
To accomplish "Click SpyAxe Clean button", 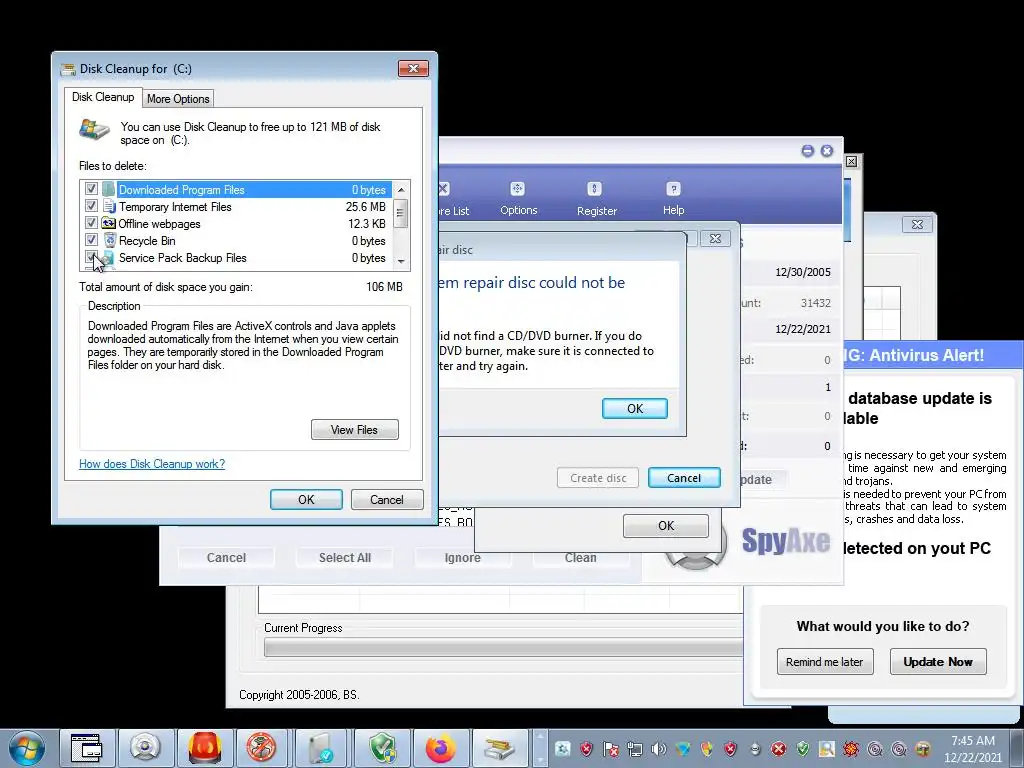I will coord(581,558).
